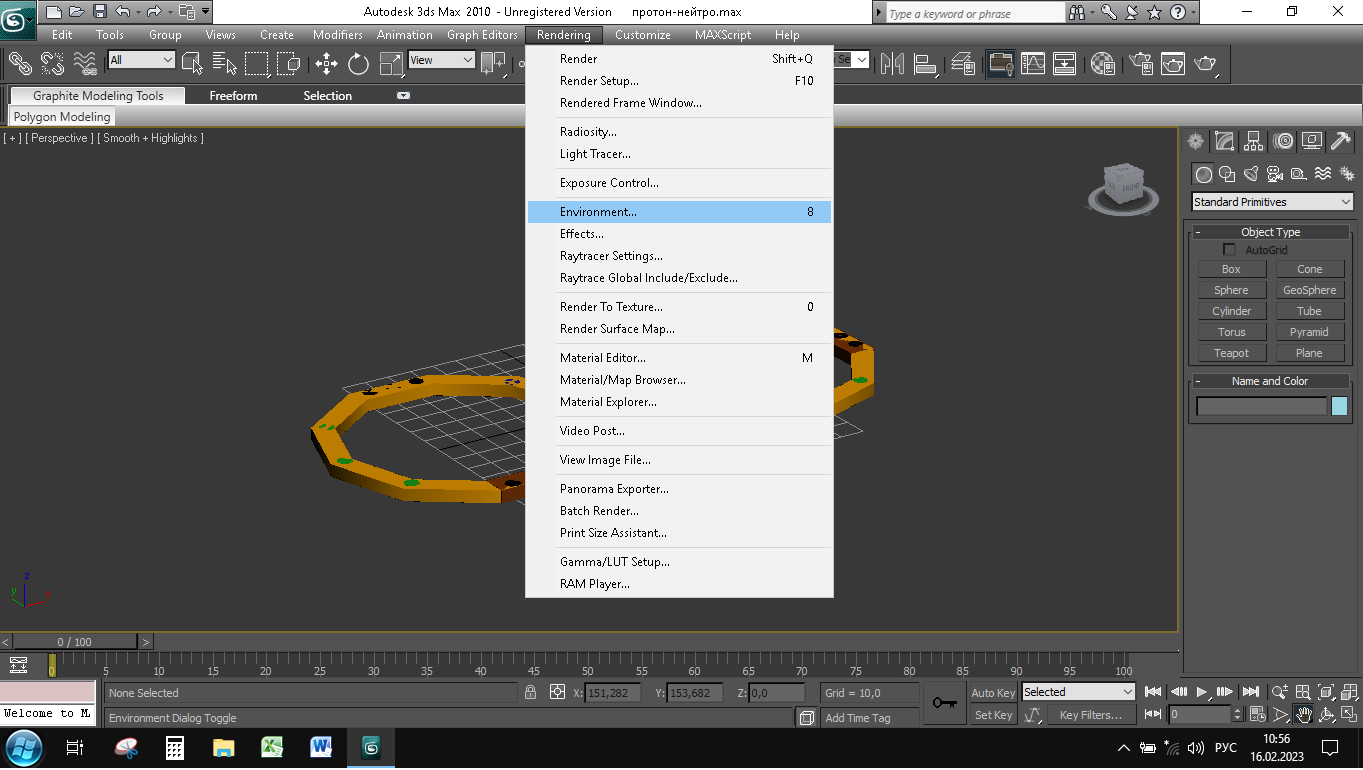This screenshot has height=770, width=1363.
Task: Click the Teapot primitive button
Action: 1231,353
